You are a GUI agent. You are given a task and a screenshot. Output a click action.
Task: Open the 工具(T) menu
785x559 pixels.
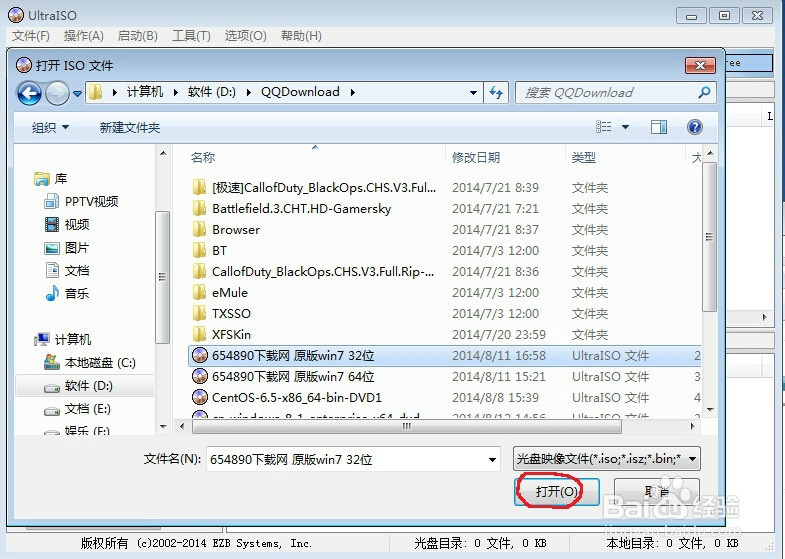tap(191, 36)
